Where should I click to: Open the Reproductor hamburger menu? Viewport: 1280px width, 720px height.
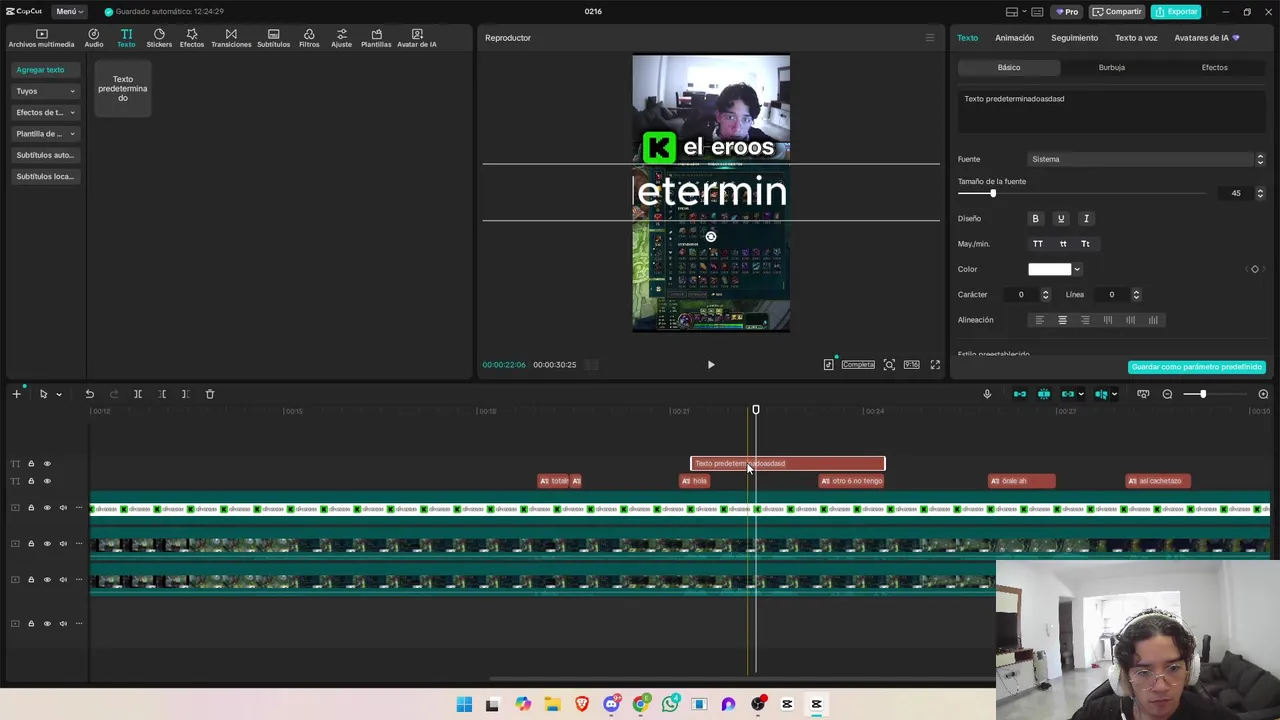tap(929, 38)
